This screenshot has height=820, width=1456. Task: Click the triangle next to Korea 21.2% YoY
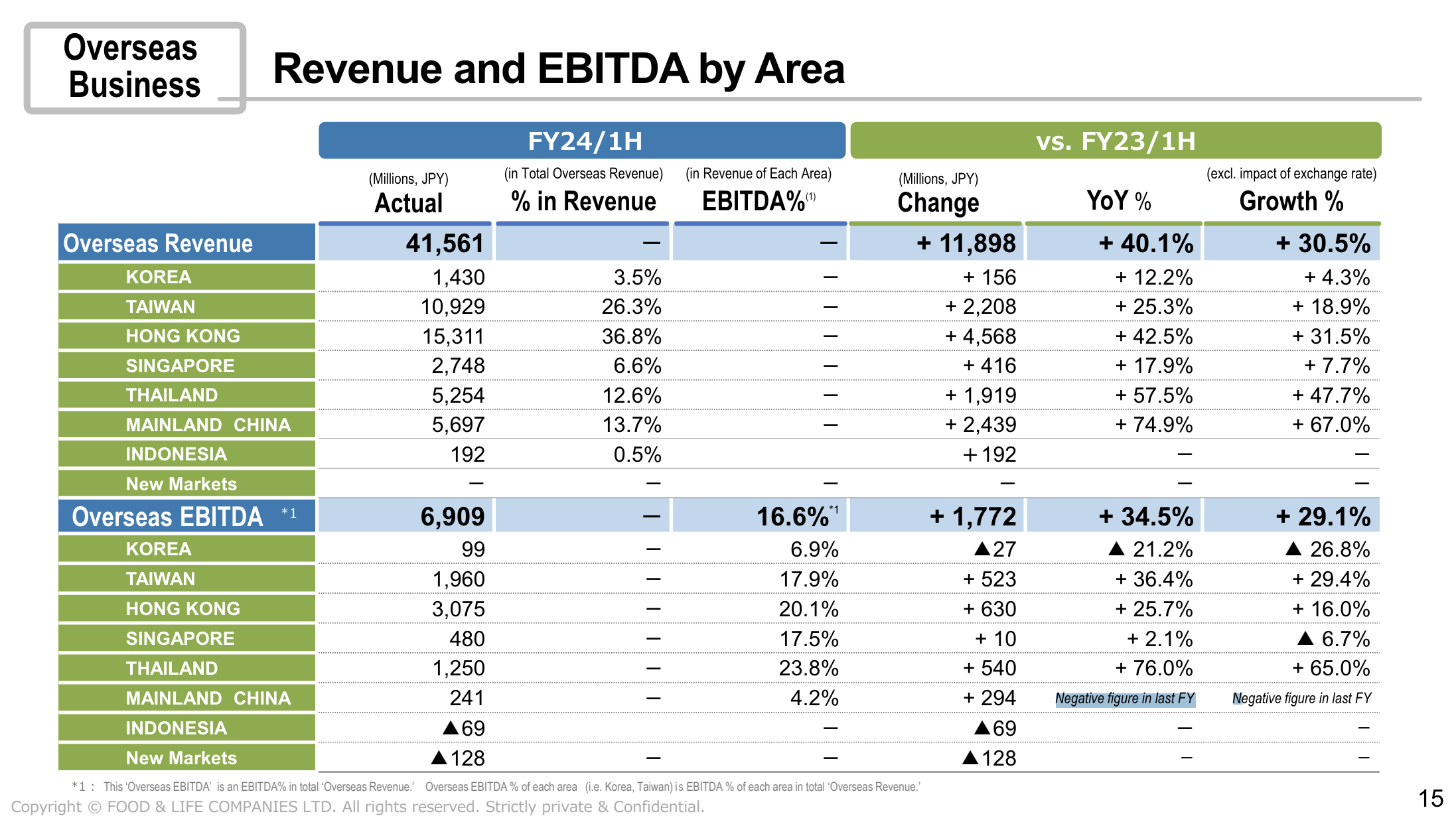tap(1117, 549)
